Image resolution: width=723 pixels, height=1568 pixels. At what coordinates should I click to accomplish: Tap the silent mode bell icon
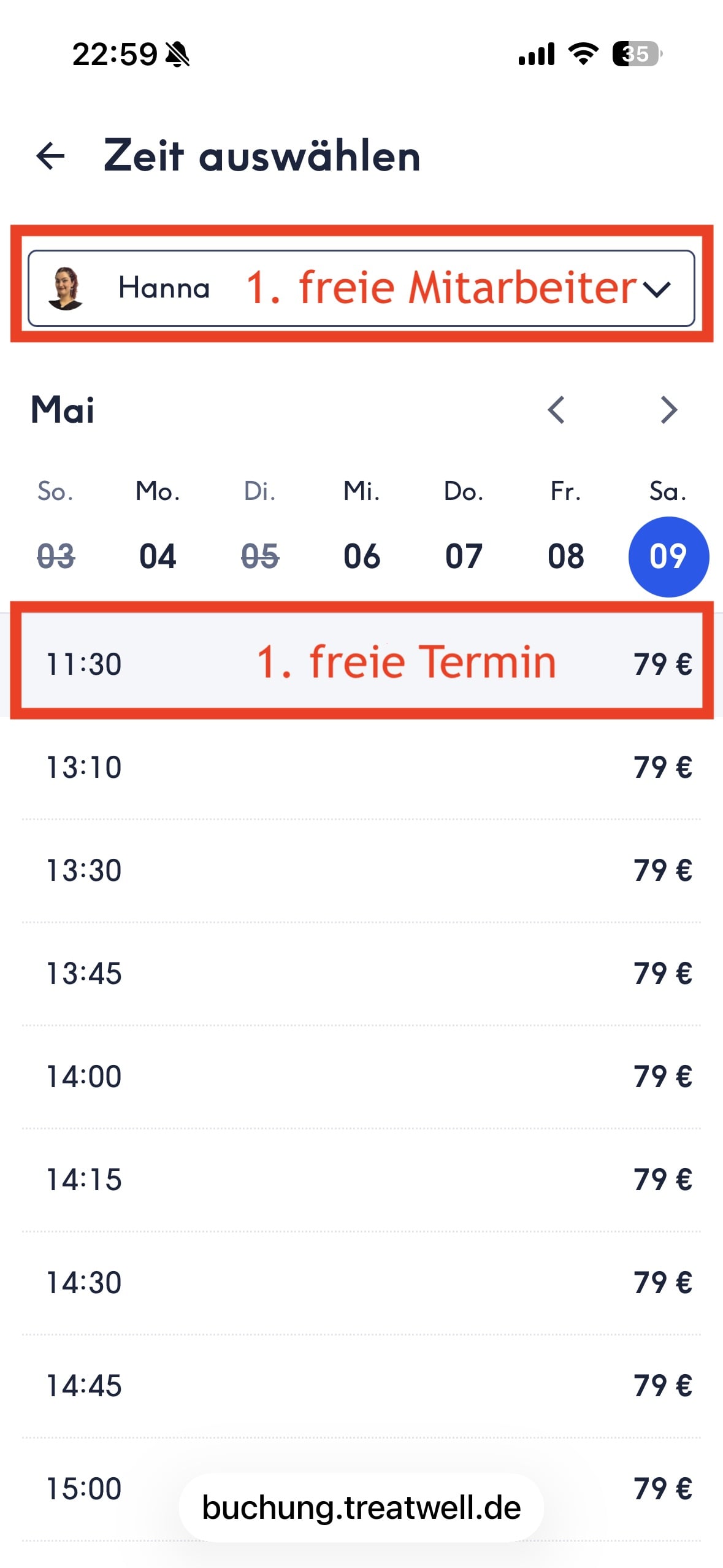178,55
